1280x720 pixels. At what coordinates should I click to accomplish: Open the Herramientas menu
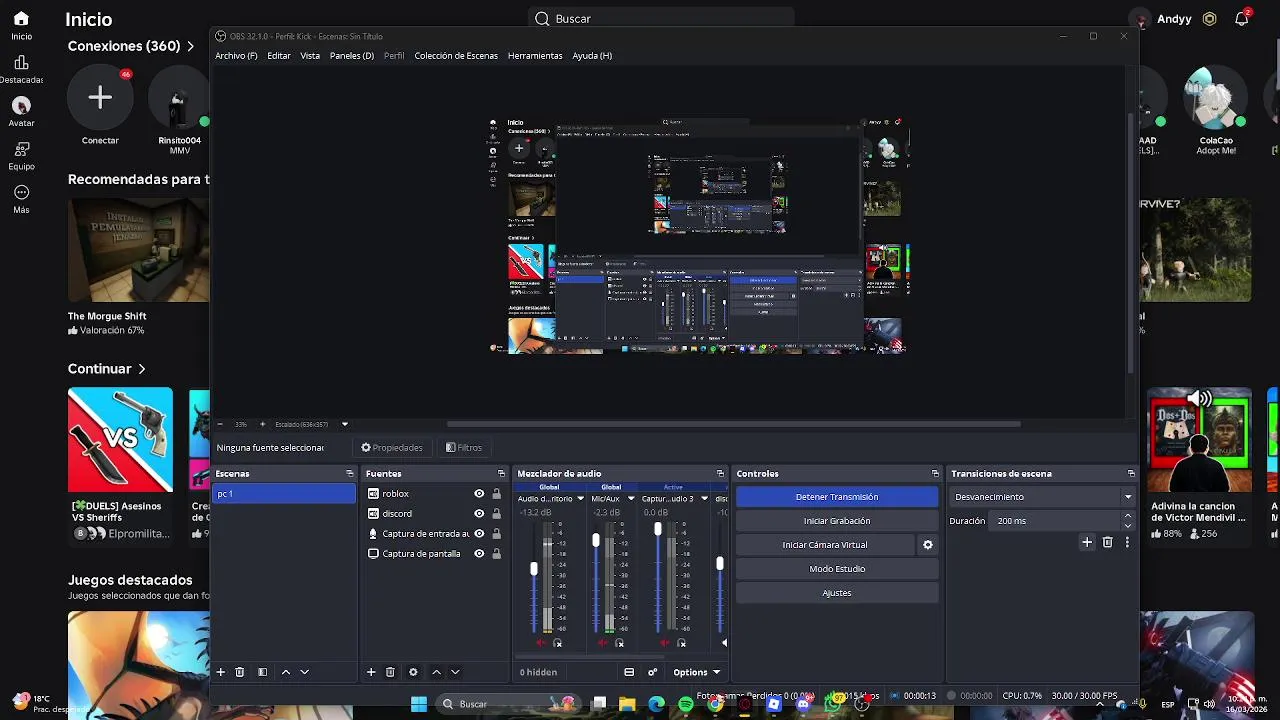[x=535, y=56]
